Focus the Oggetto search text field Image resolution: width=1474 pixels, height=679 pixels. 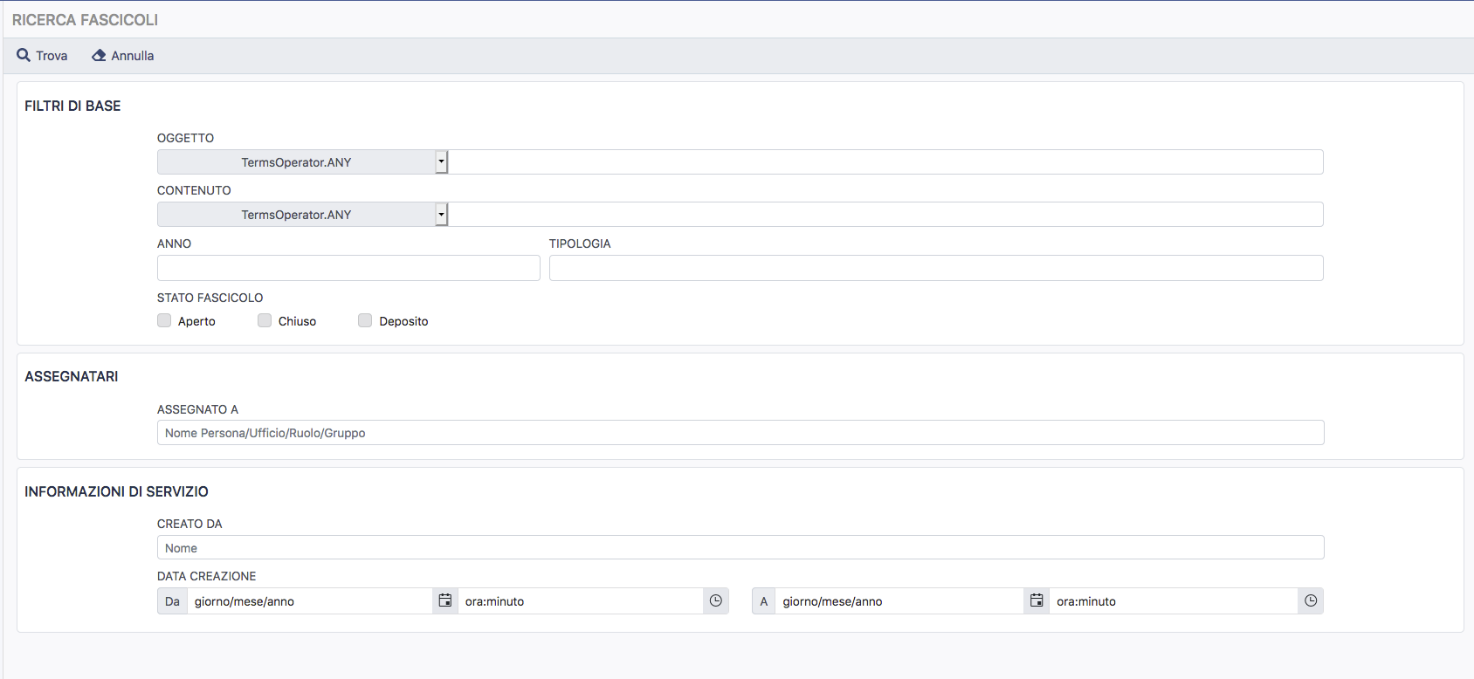tap(885, 162)
